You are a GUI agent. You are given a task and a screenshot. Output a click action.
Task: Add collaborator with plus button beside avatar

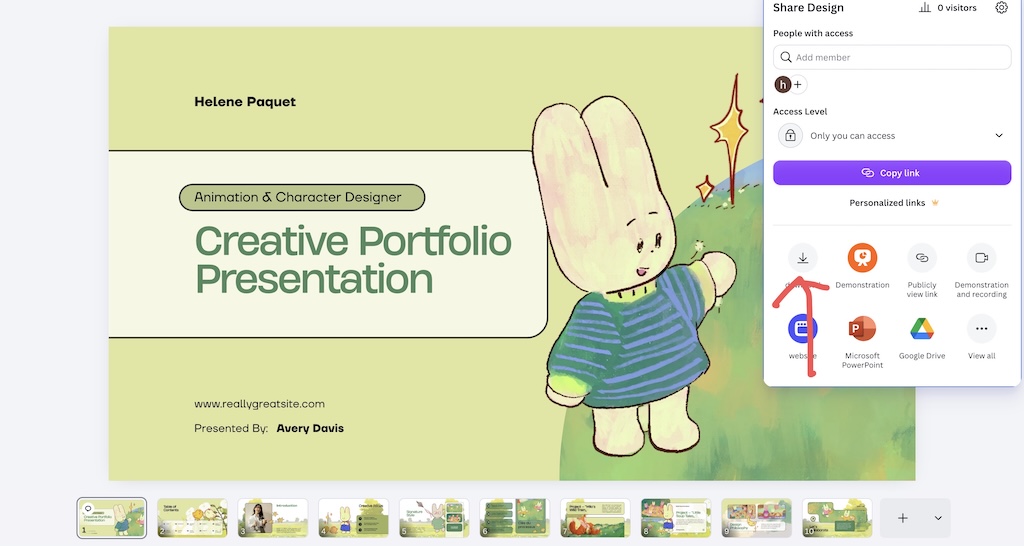[x=798, y=84]
